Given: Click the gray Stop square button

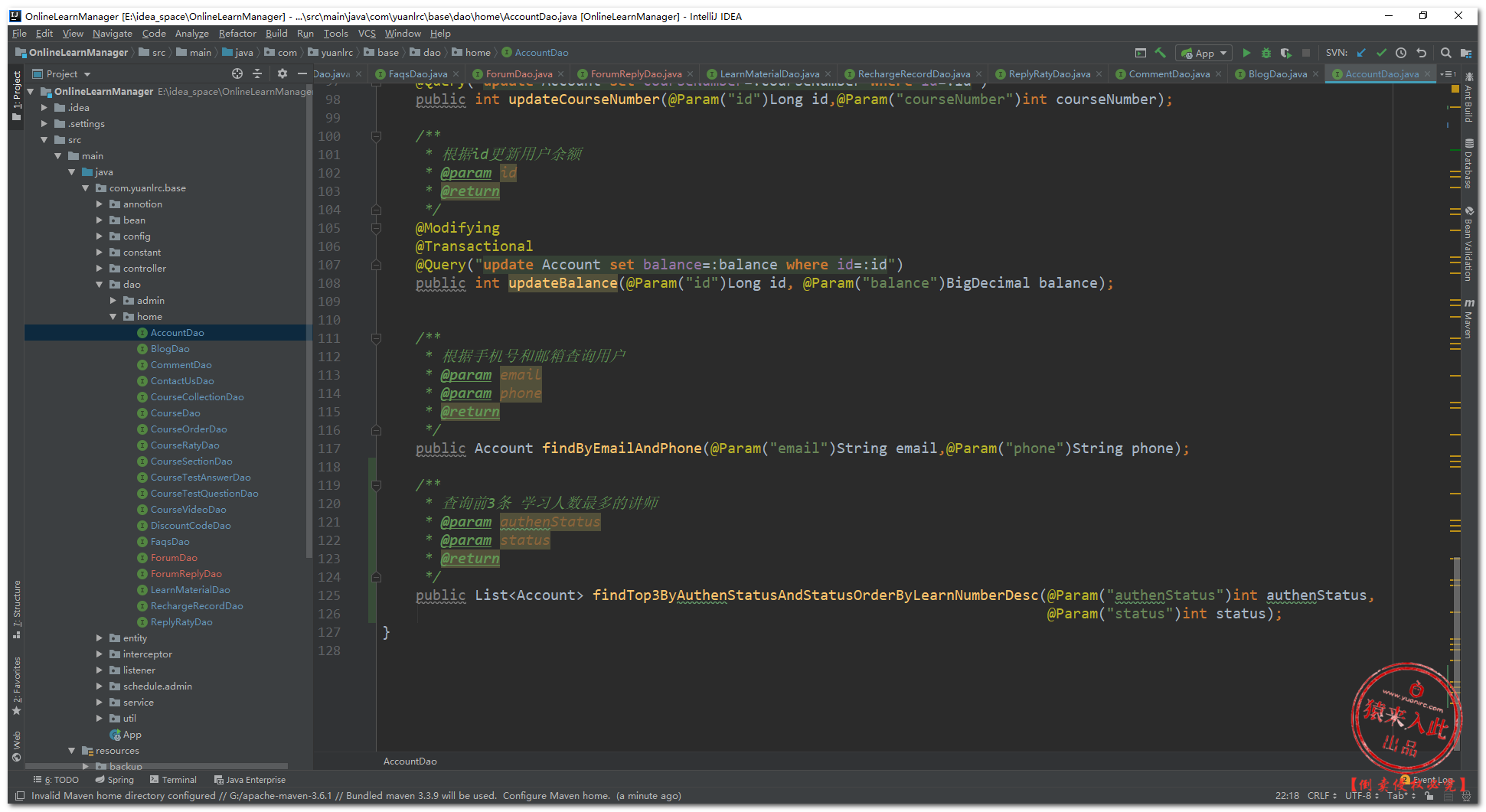Looking at the screenshot, I should tap(1306, 53).
